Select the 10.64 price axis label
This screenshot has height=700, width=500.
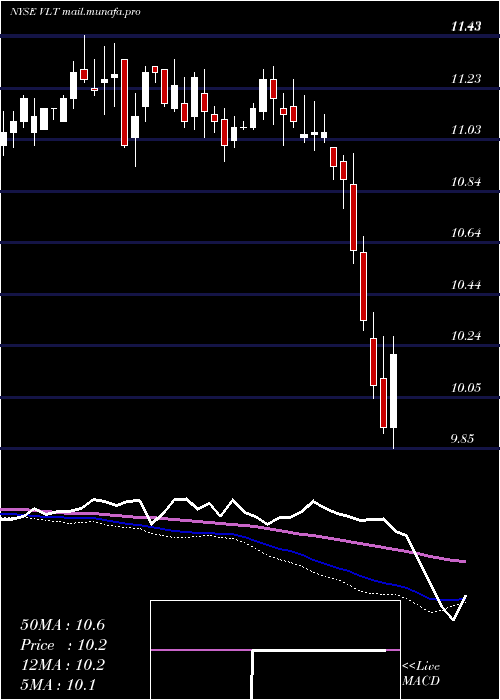(466, 233)
